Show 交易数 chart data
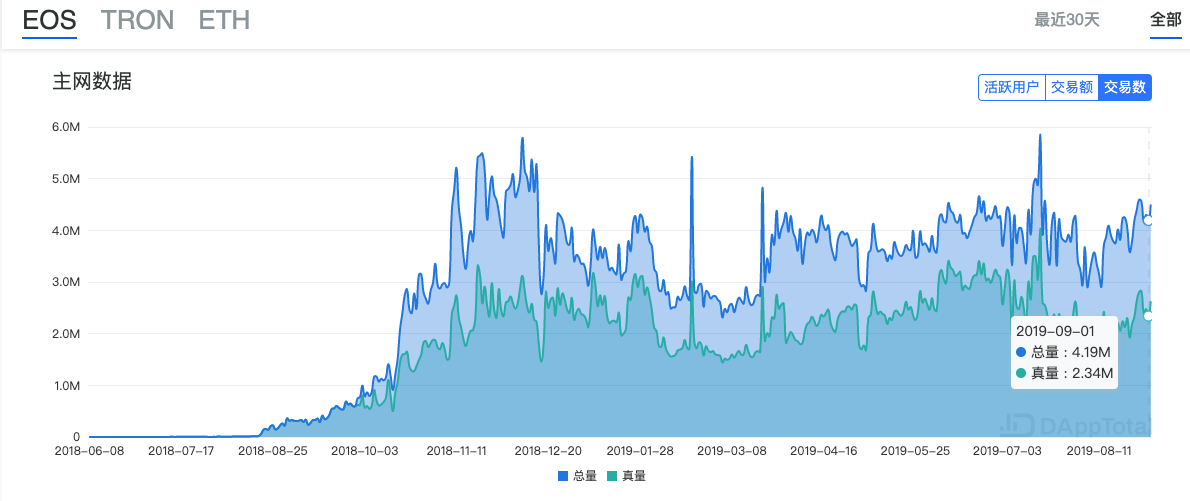The height and width of the screenshot is (501, 1190). pyautogui.click(x=1125, y=87)
